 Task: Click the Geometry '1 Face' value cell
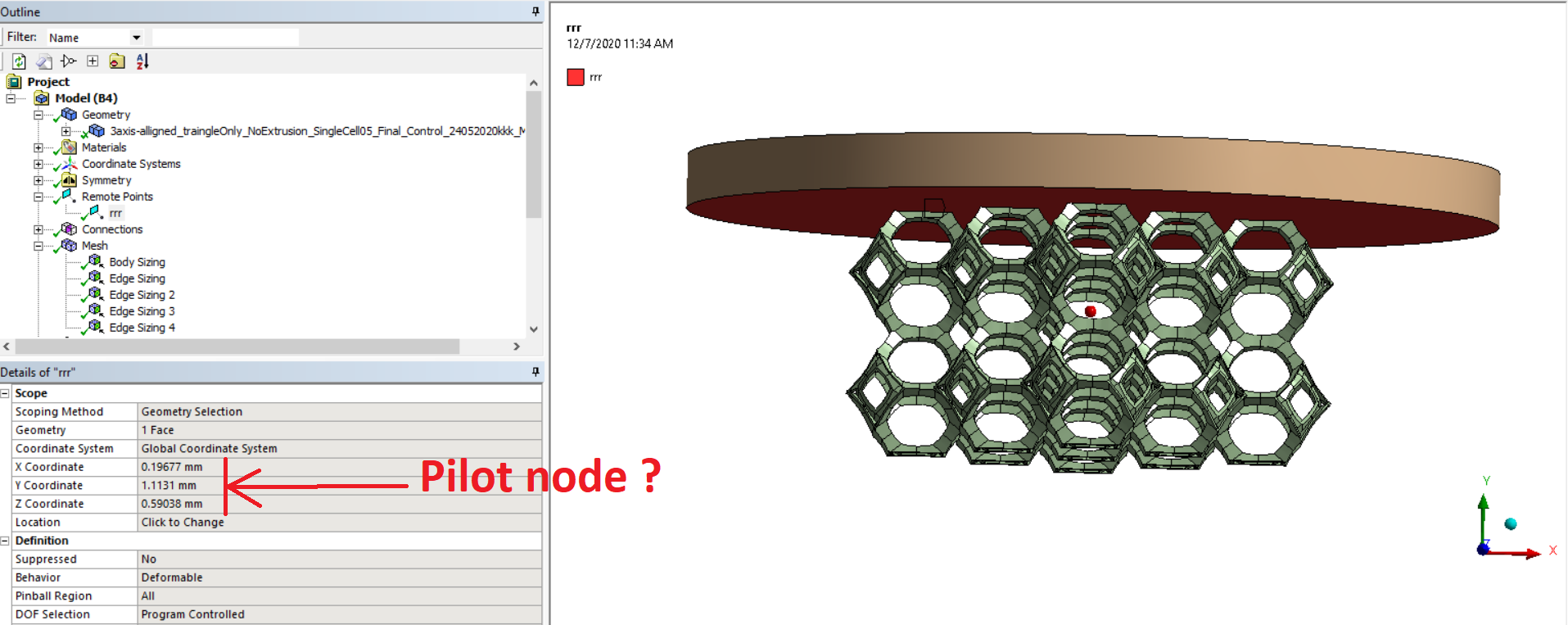[340, 430]
